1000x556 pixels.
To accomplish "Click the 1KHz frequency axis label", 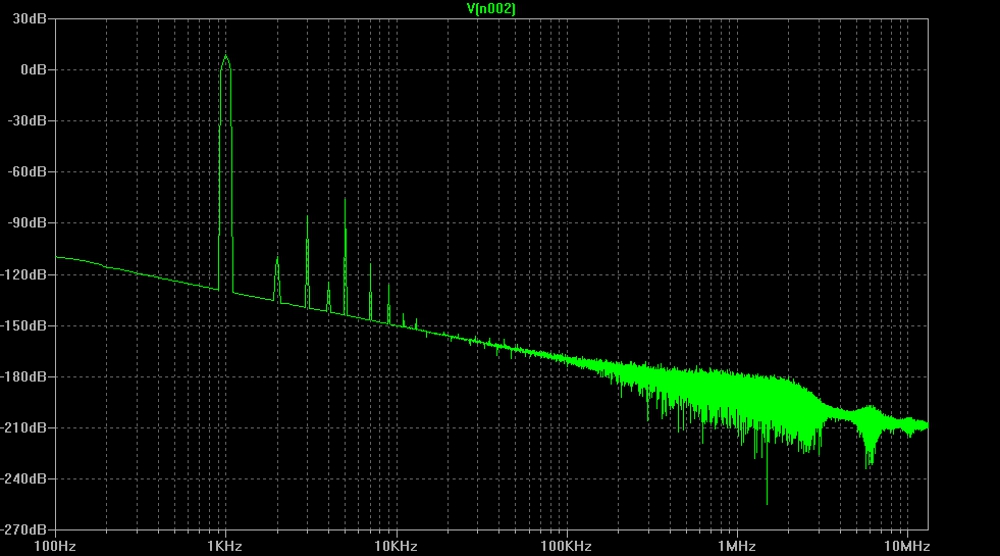I will pyautogui.click(x=226, y=547).
